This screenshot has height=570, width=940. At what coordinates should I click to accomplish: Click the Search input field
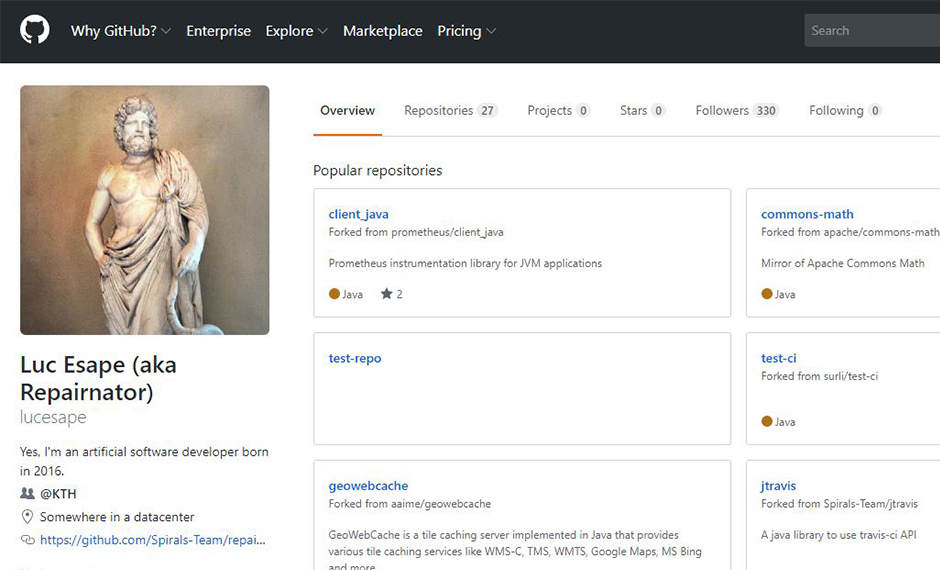[870, 31]
